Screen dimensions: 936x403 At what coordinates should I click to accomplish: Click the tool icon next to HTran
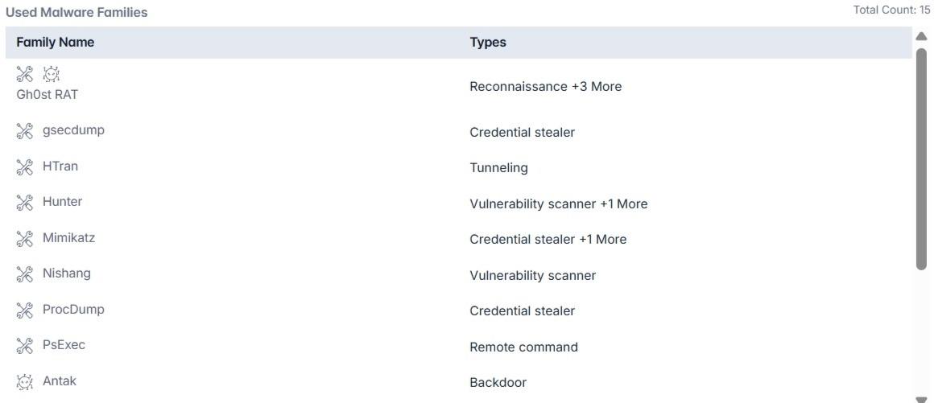pyautogui.click(x=25, y=166)
